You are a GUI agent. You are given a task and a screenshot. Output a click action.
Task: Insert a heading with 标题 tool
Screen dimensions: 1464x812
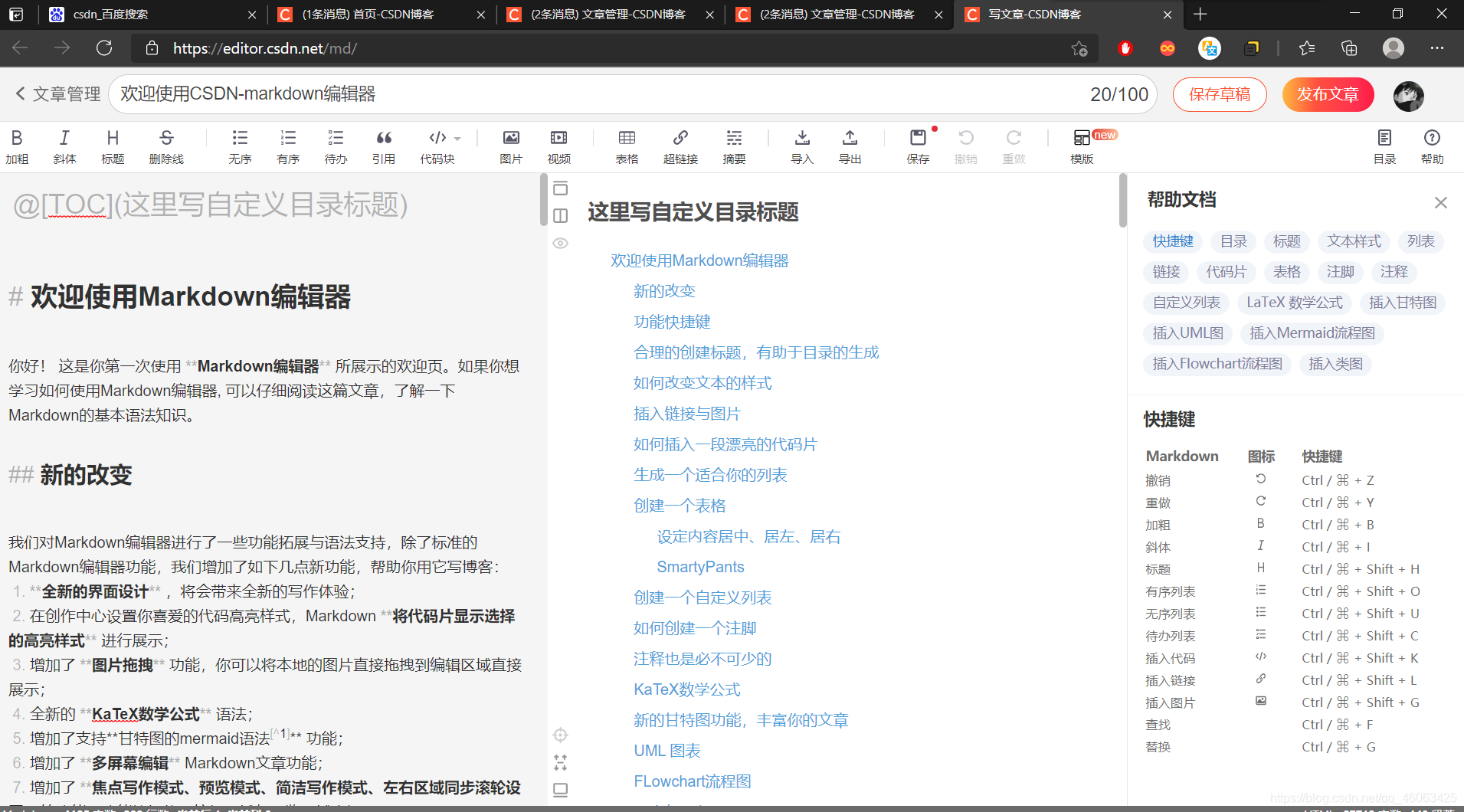(113, 146)
